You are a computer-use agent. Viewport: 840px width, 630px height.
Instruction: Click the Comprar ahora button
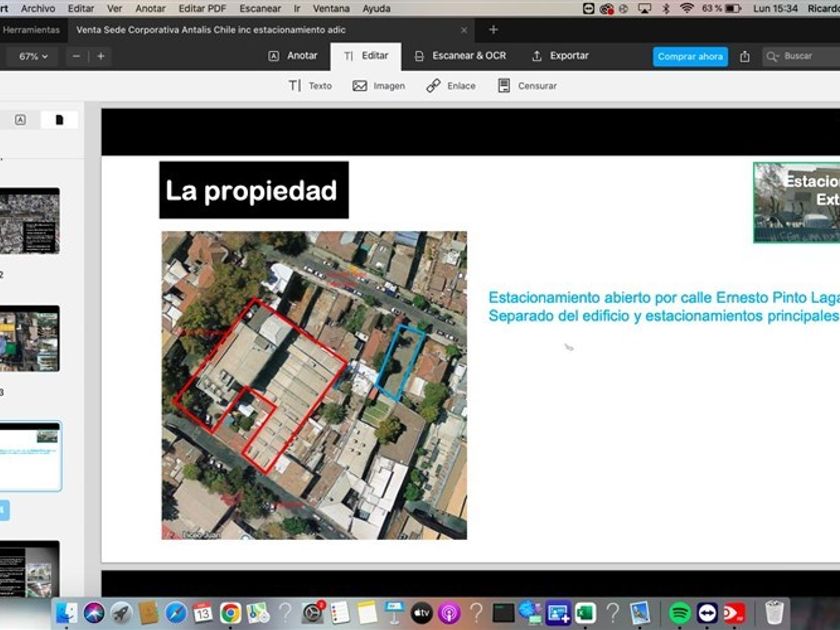[690, 56]
